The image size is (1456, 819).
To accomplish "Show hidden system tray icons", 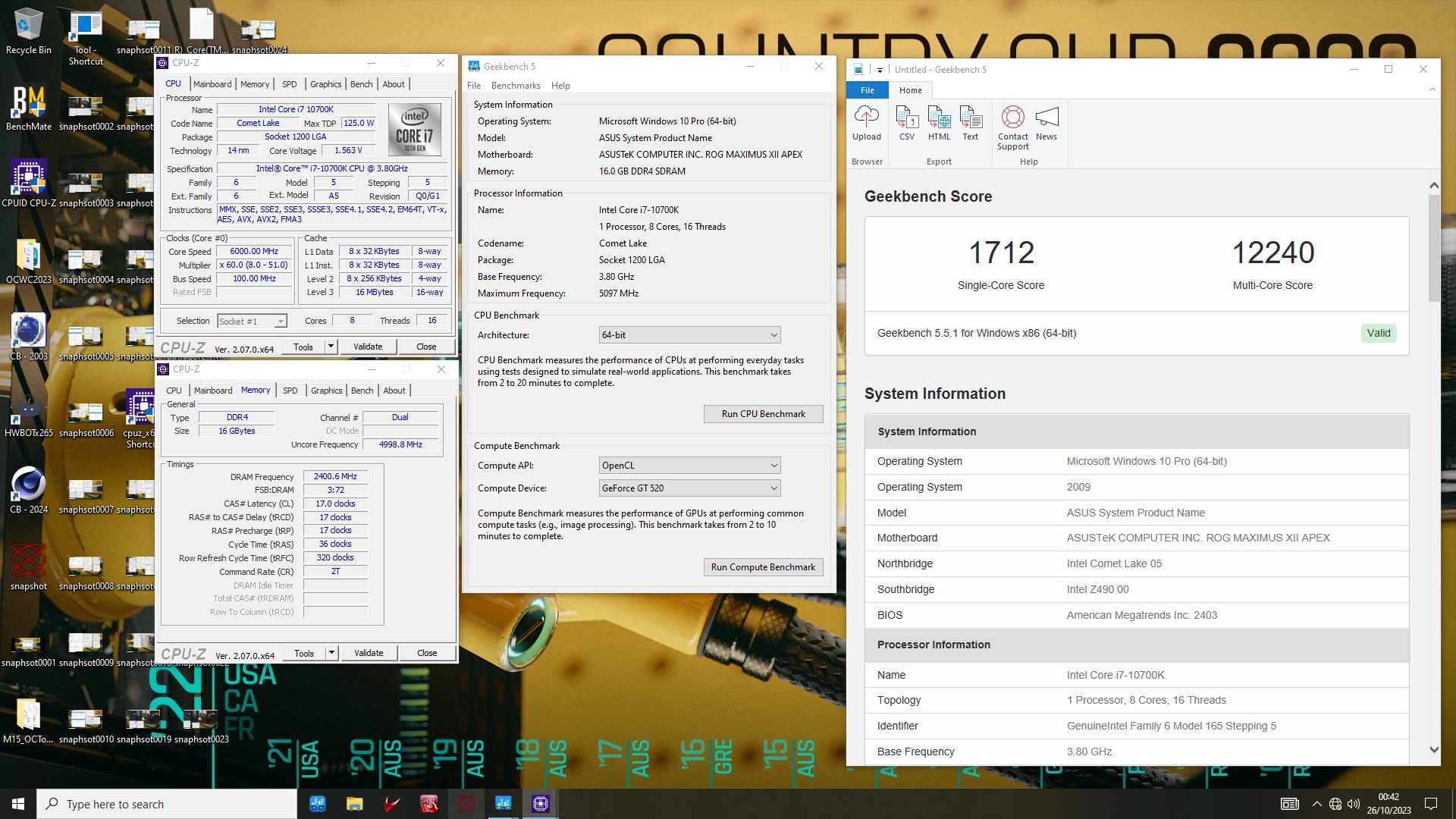I will pos(1317,804).
